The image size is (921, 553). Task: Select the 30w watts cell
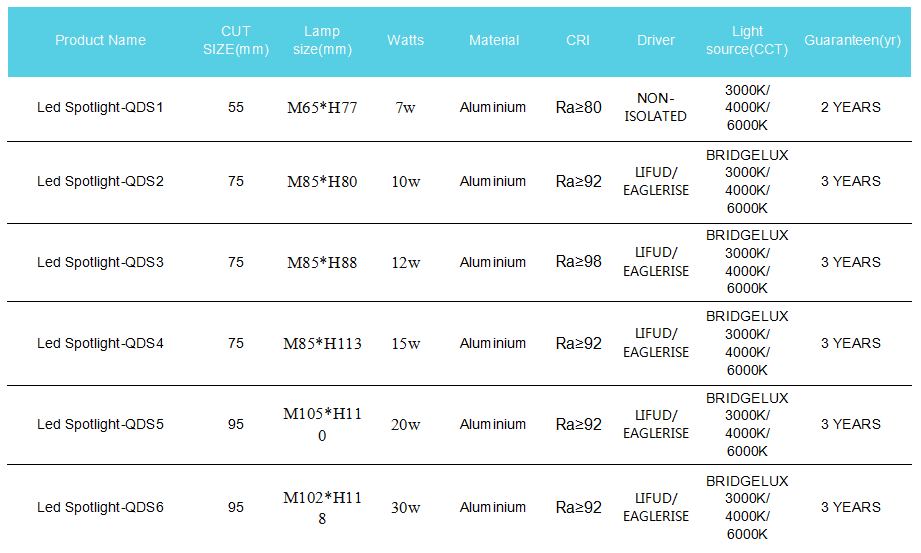pos(405,508)
